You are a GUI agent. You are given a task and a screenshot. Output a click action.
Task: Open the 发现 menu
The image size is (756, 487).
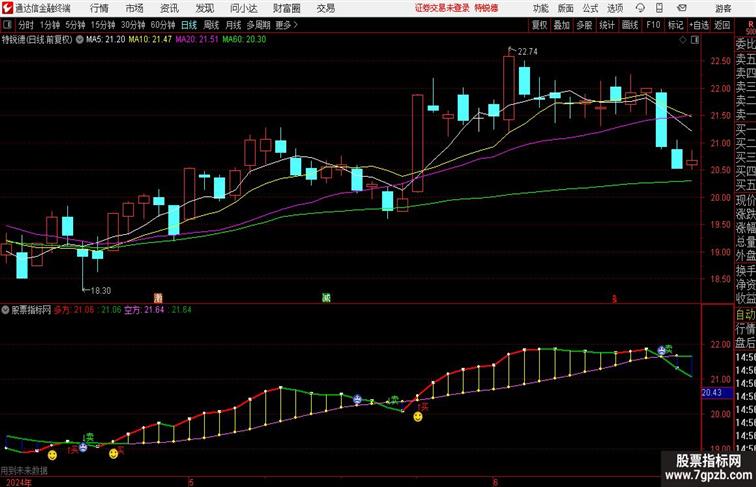coord(204,8)
